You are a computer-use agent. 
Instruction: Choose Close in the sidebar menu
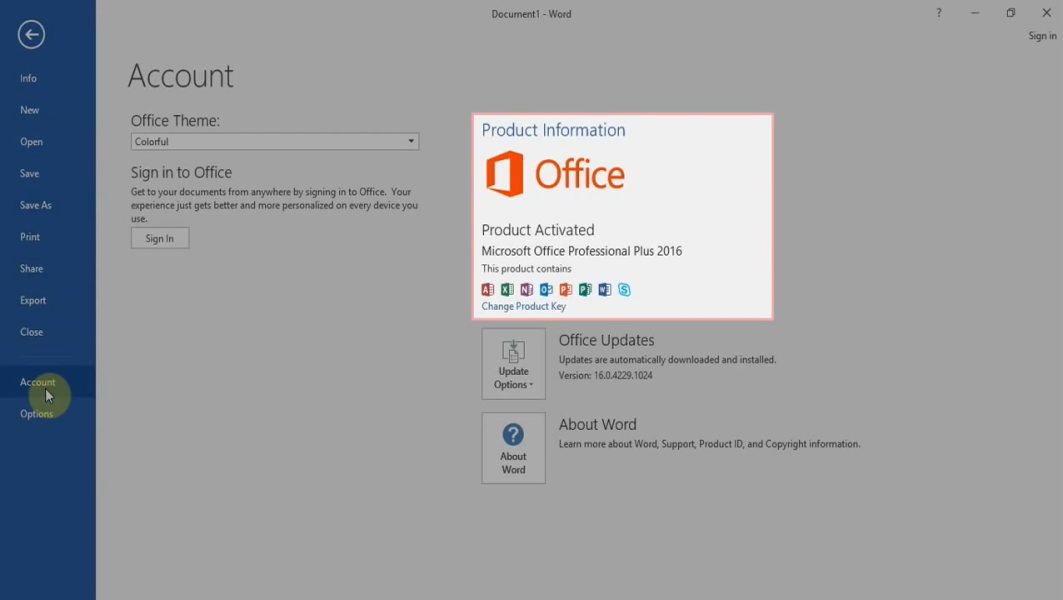coord(31,332)
